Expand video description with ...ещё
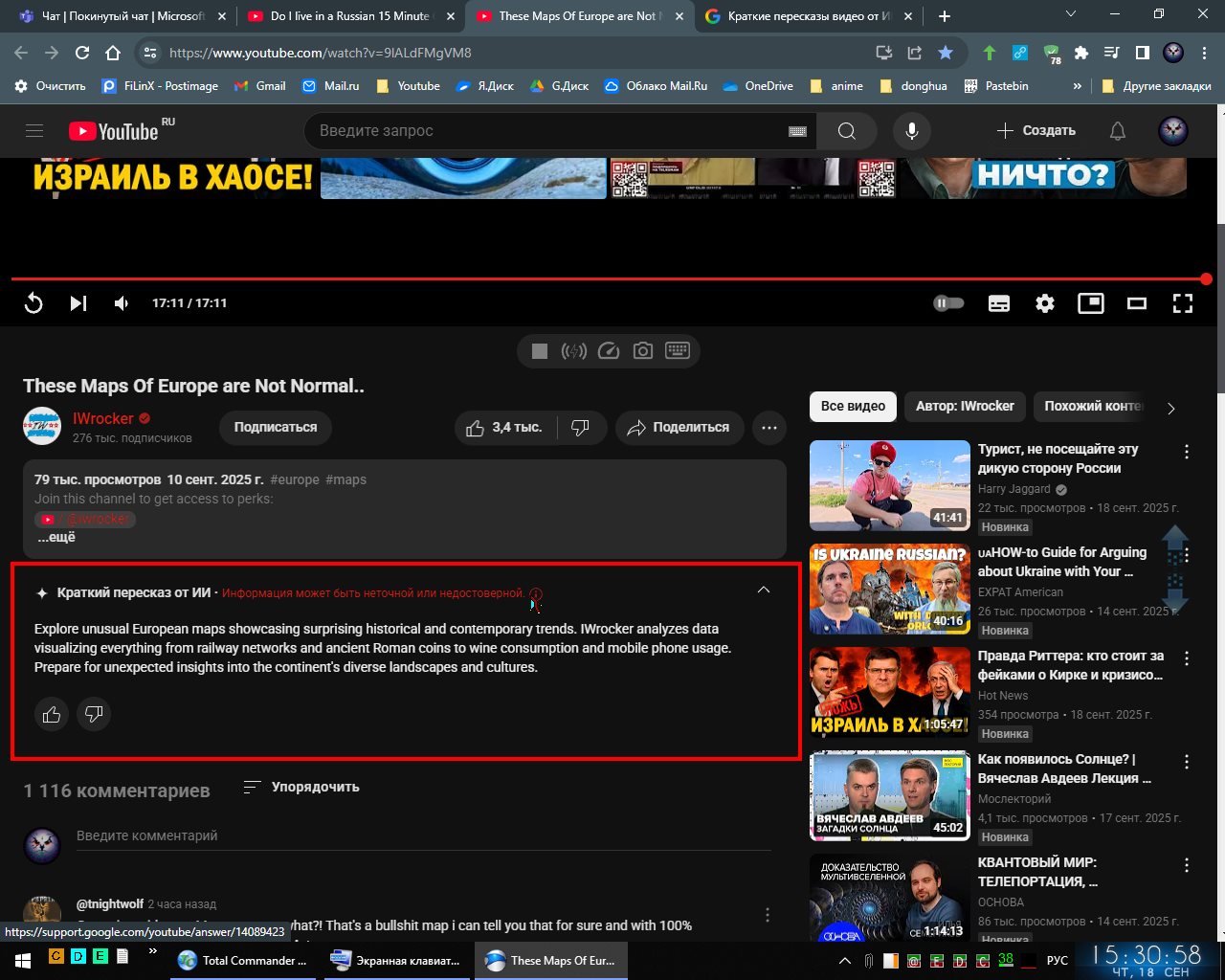The width and height of the screenshot is (1225, 980). [x=56, y=537]
